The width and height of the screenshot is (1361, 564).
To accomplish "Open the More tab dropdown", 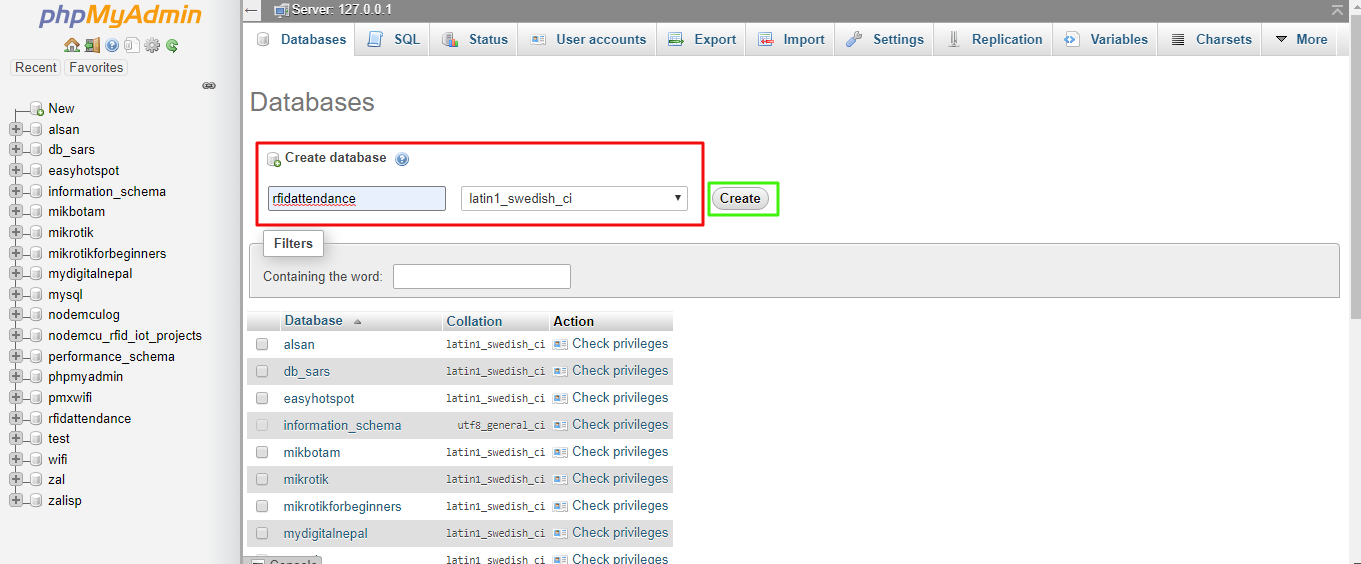I will point(1301,39).
